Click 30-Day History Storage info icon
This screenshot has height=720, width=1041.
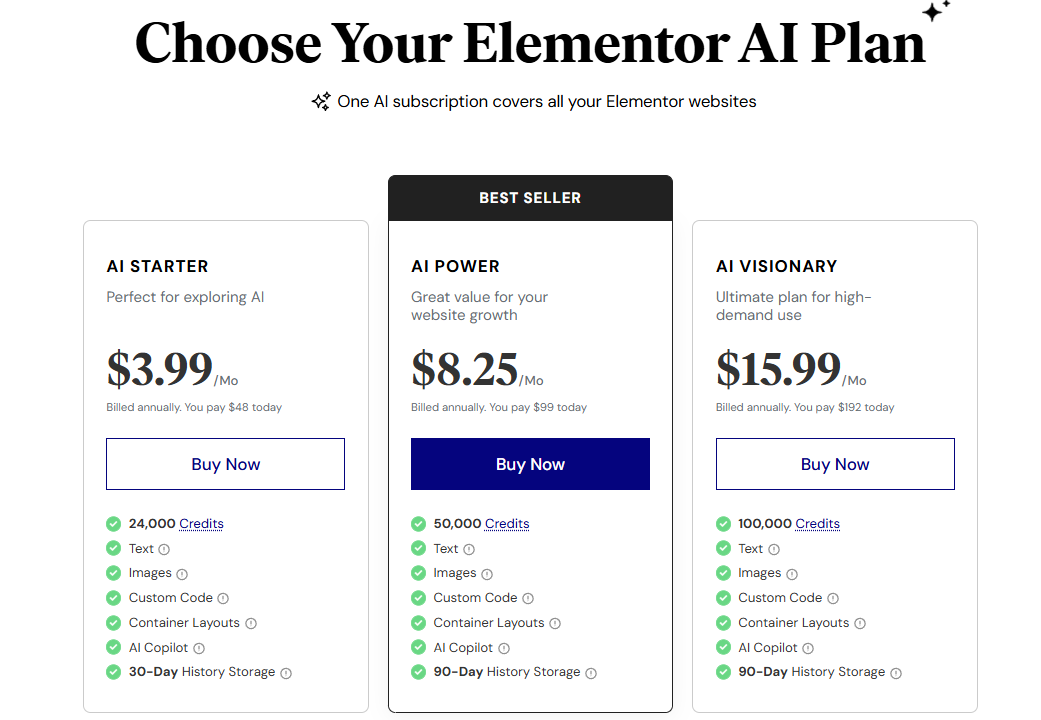(286, 673)
